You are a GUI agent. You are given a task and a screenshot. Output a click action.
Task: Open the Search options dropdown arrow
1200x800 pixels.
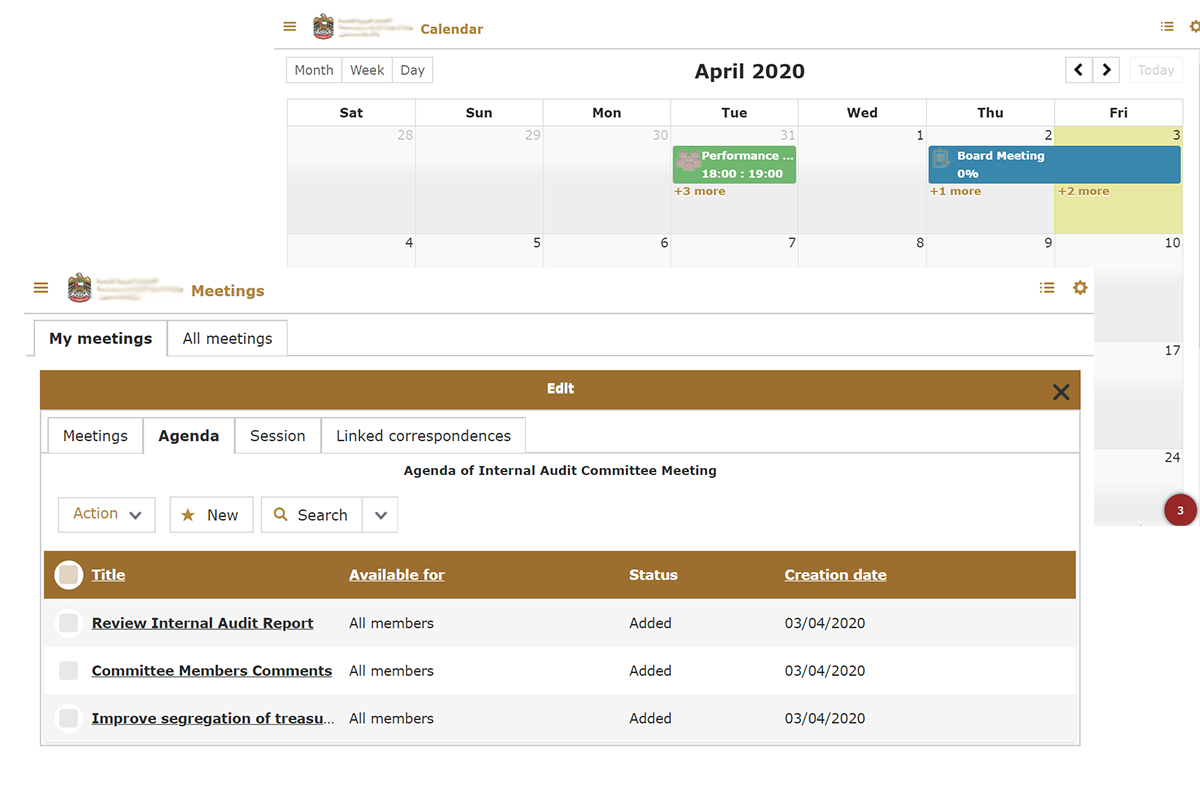[x=380, y=515]
